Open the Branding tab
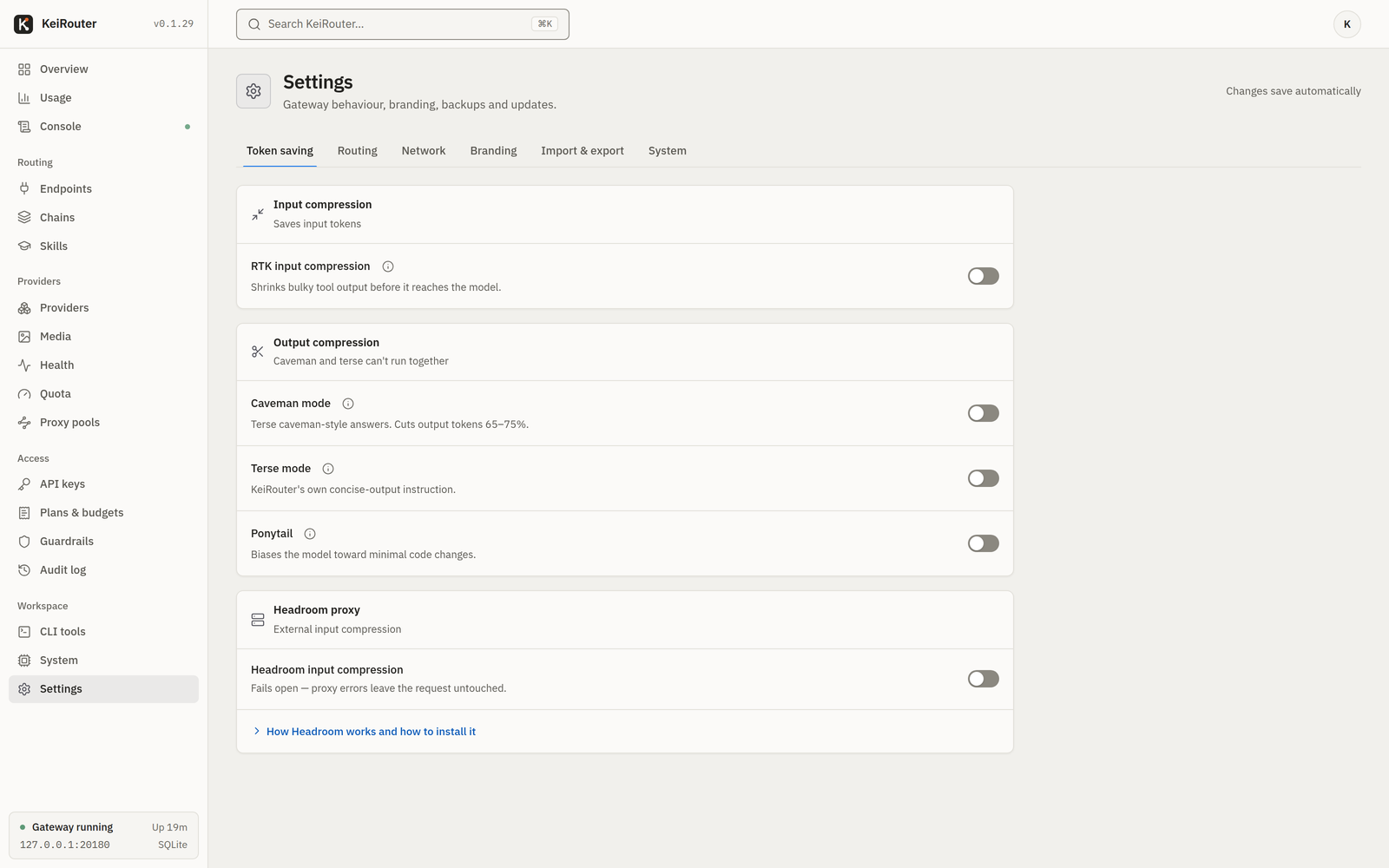The height and width of the screenshot is (868, 1389). coord(493,151)
